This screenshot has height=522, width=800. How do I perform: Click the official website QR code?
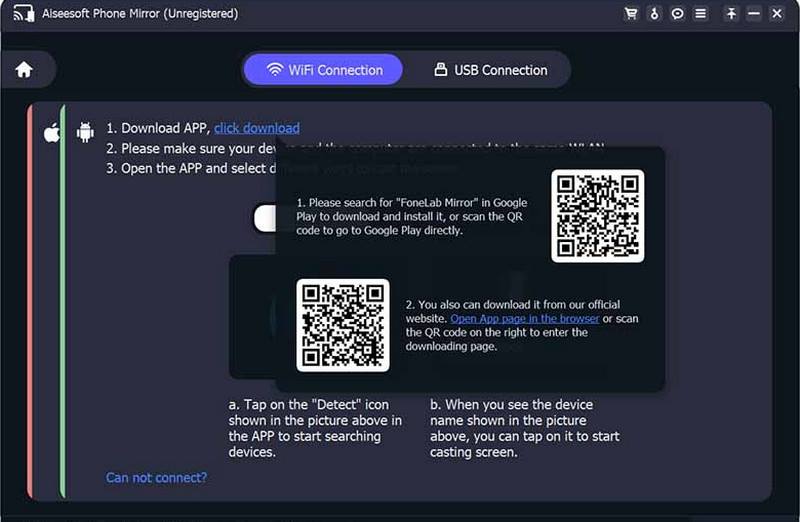pyautogui.click(x=343, y=325)
